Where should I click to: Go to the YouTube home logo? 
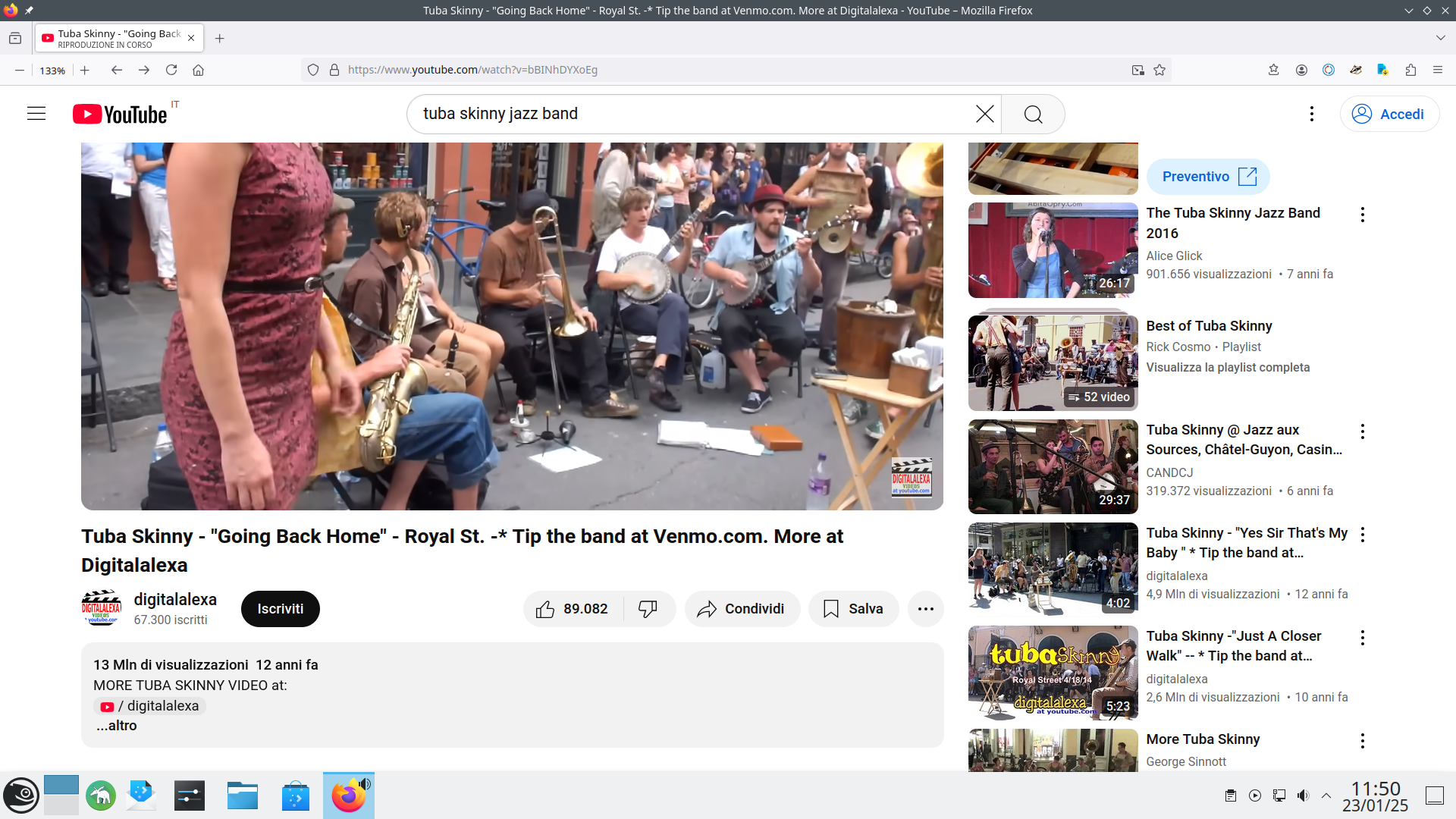(120, 114)
